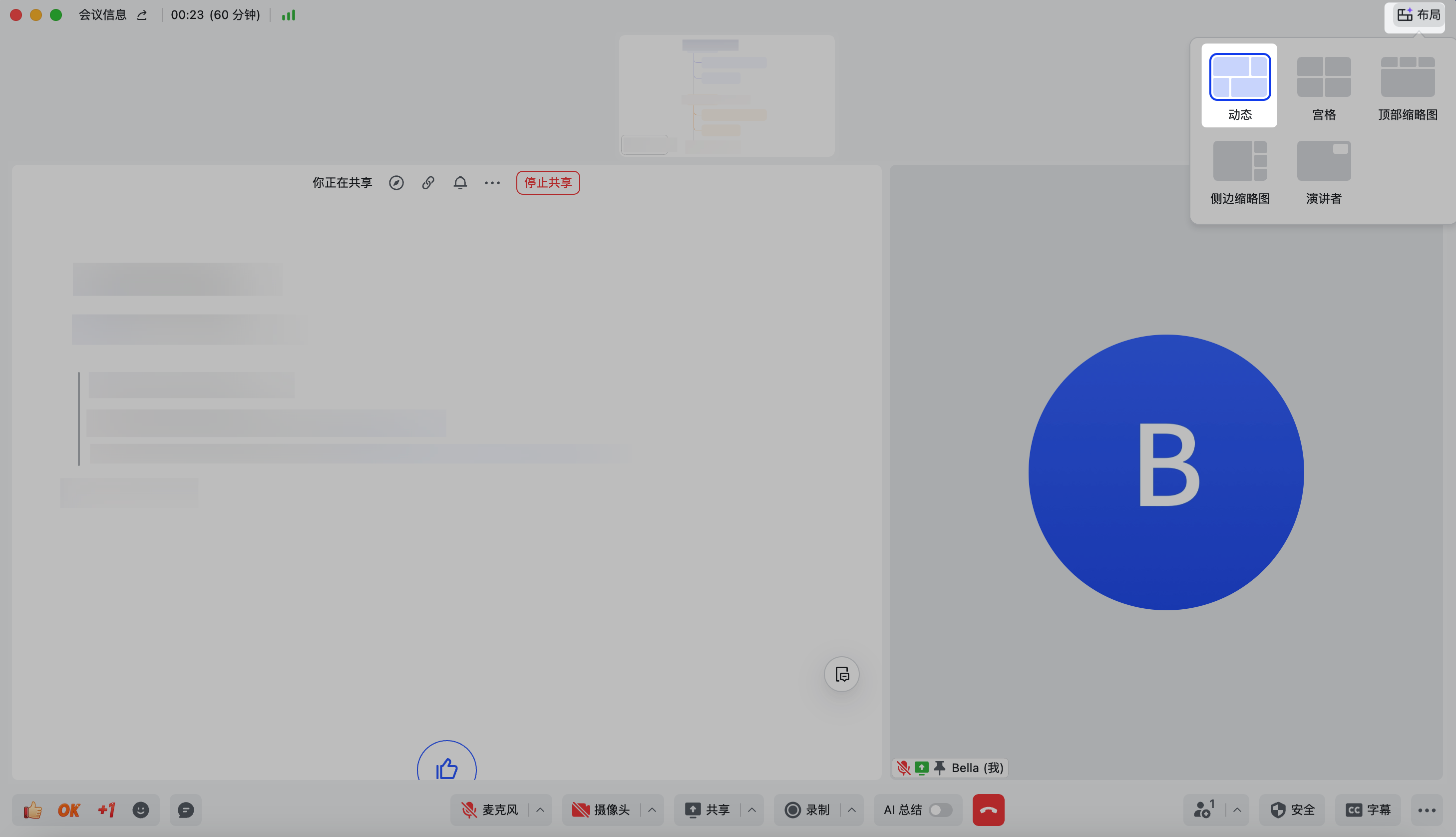Click the 停止共享 button
Screen dimensions: 1456x837
(548, 183)
